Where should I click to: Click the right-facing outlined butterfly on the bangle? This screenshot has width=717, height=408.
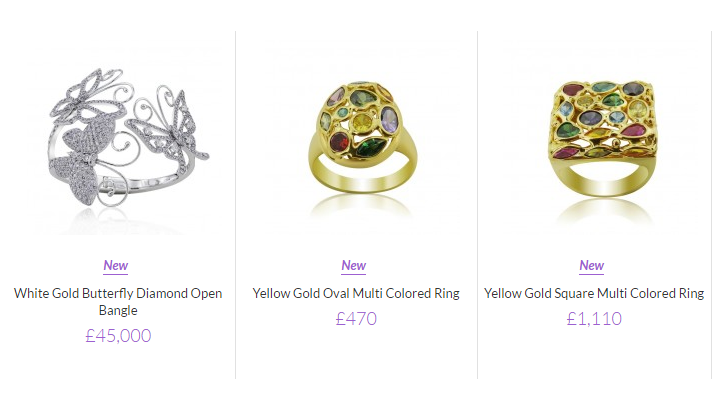(170, 128)
